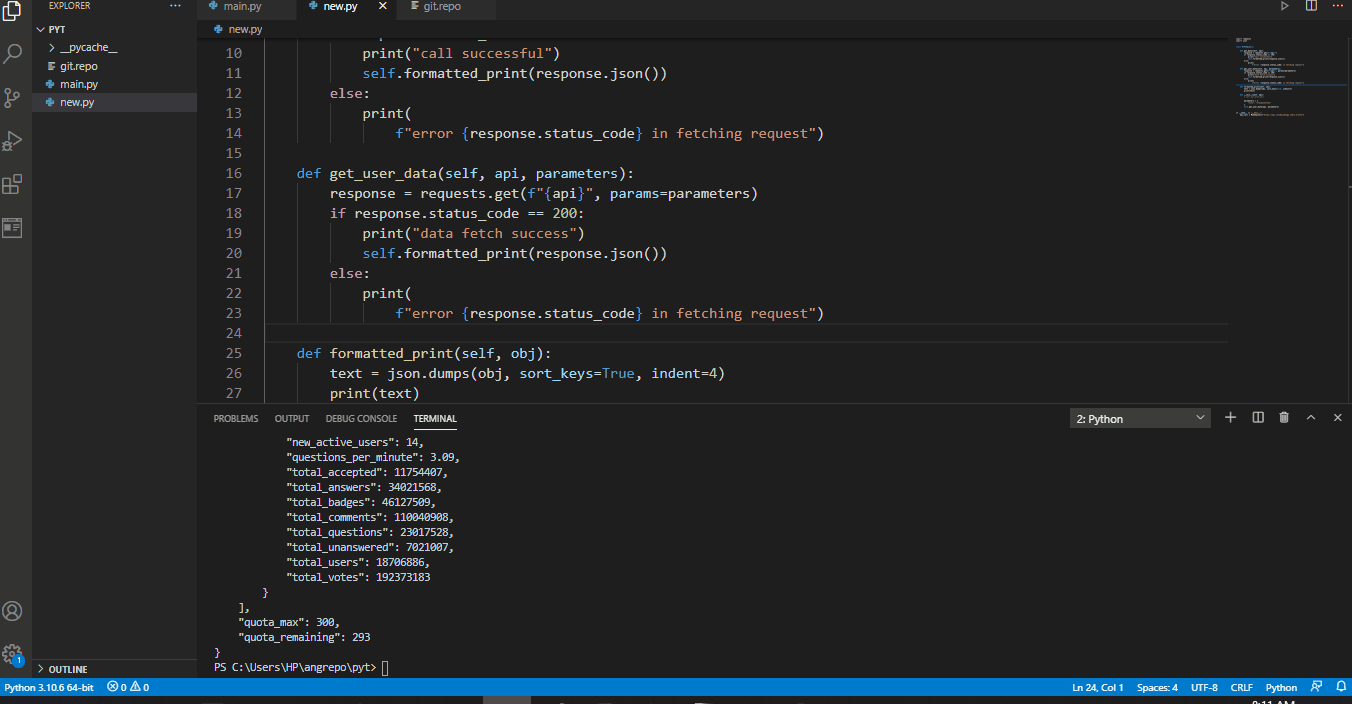
Task: Select the Explorer icon in the activity bar
Action: 13,12
